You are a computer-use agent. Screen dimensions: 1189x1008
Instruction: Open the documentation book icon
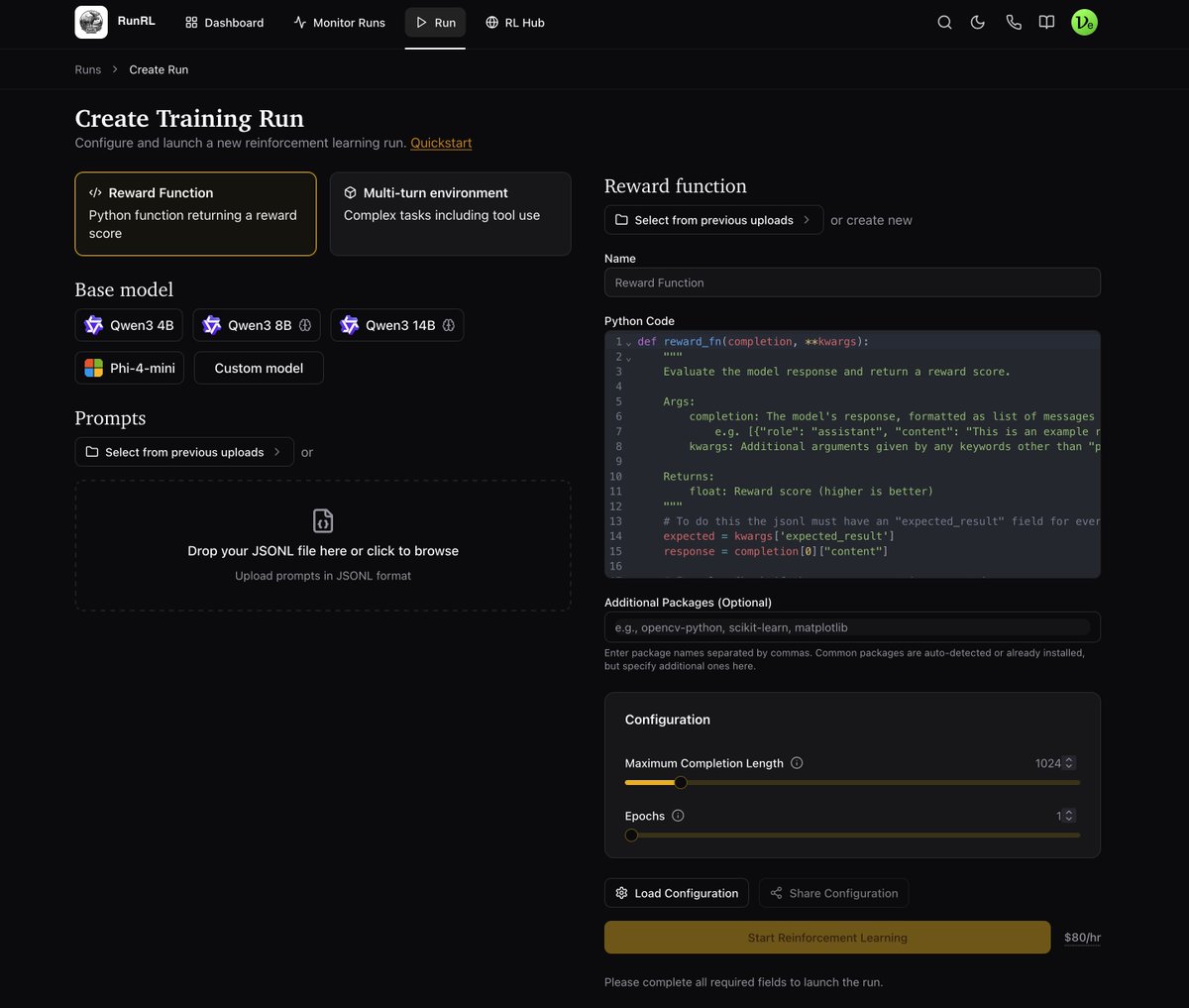[x=1046, y=22]
